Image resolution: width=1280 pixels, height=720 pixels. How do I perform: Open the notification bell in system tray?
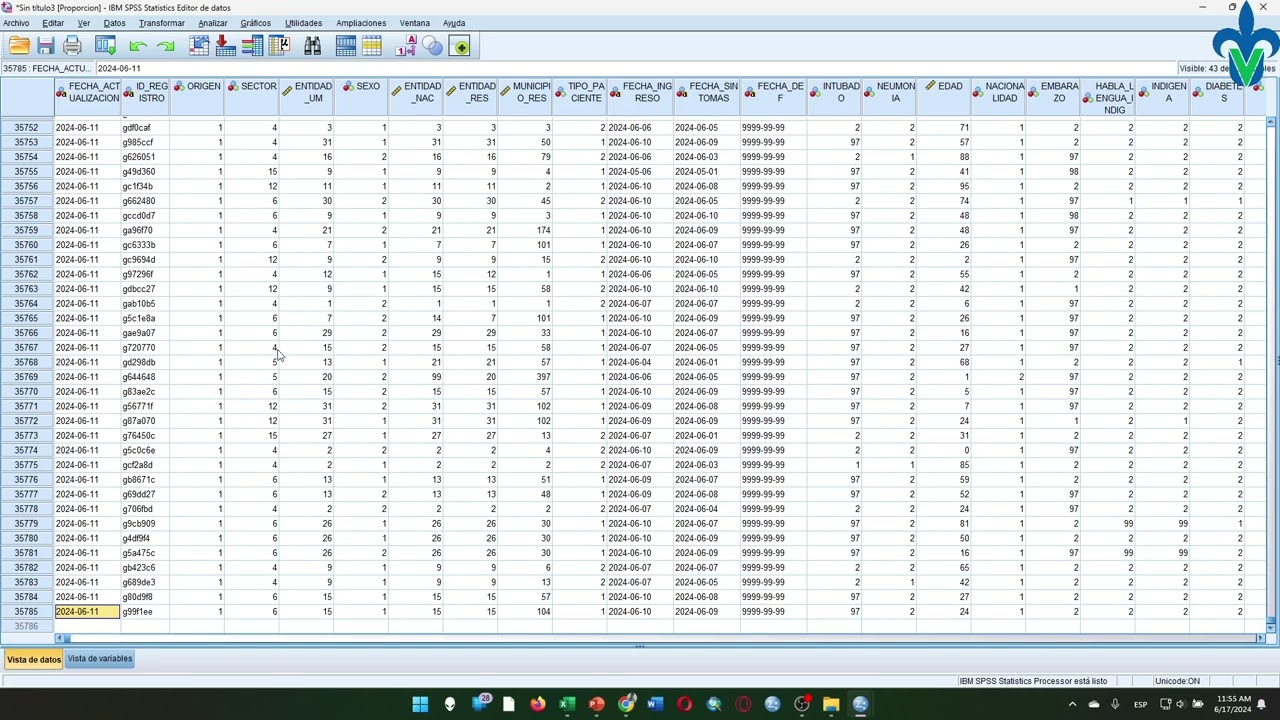click(1262, 704)
